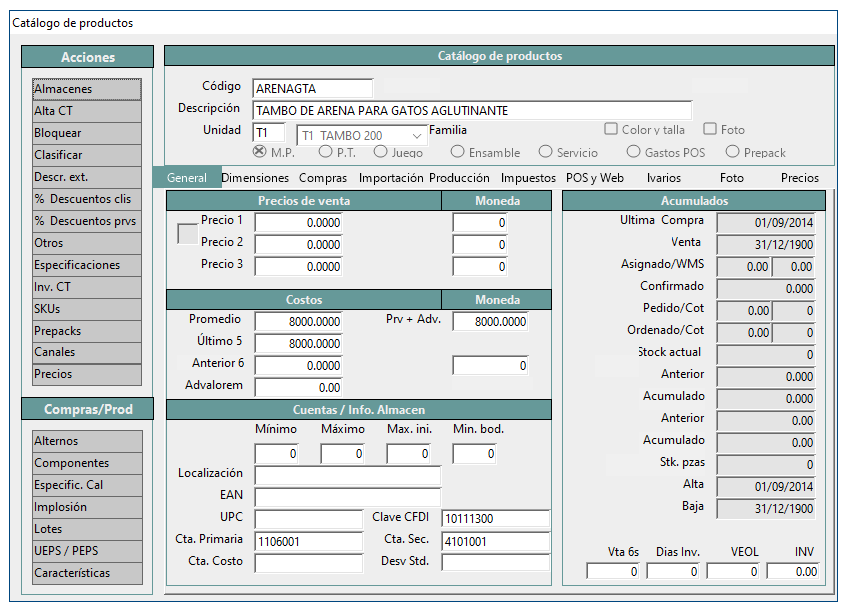Open the Impuestos tab

[528, 177]
